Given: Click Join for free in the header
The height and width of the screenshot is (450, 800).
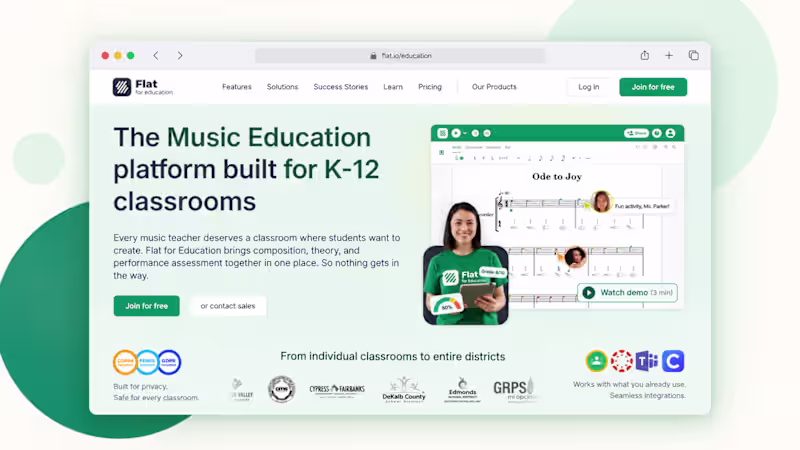Looking at the screenshot, I should [653, 87].
